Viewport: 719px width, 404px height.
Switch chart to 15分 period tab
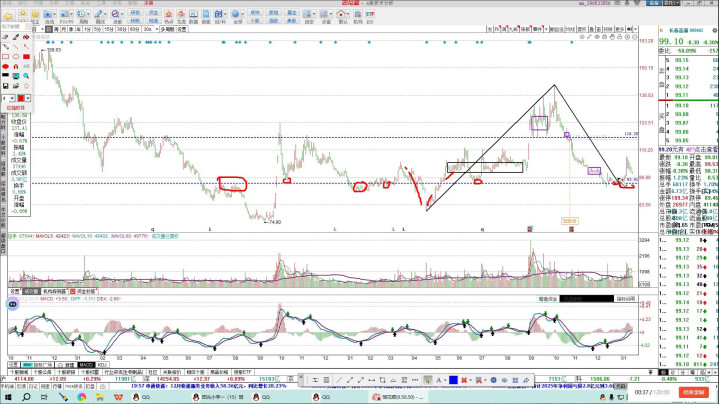pyautogui.click(x=108, y=30)
